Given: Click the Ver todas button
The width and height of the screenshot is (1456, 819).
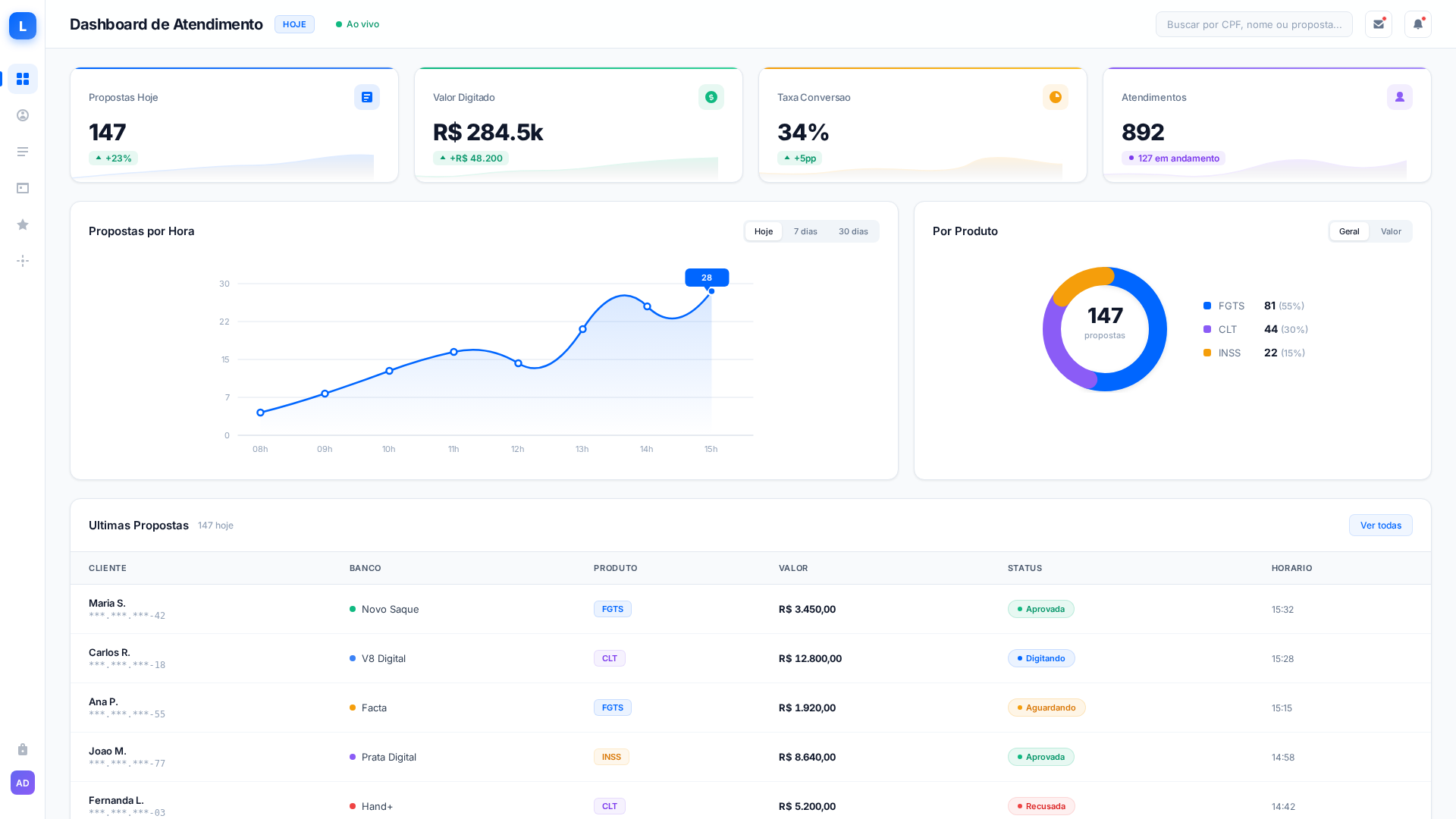Looking at the screenshot, I should point(1380,526).
